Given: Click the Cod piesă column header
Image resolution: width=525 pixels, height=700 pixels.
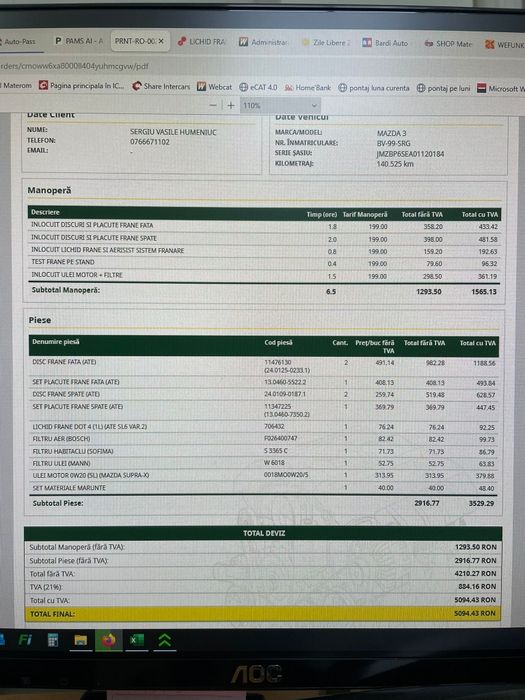Looking at the screenshot, I should [278, 342].
